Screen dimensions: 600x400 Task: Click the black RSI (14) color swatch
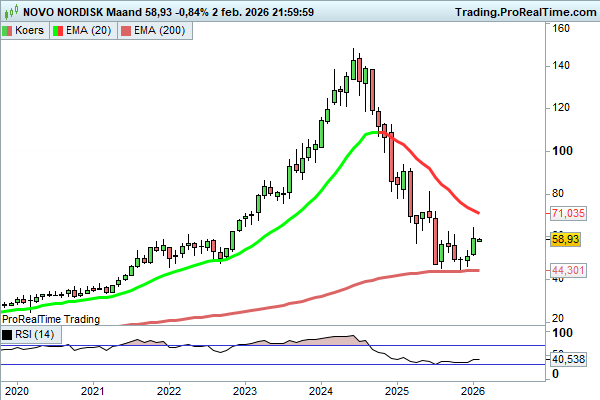pyautogui.click(x=7, y=335)
